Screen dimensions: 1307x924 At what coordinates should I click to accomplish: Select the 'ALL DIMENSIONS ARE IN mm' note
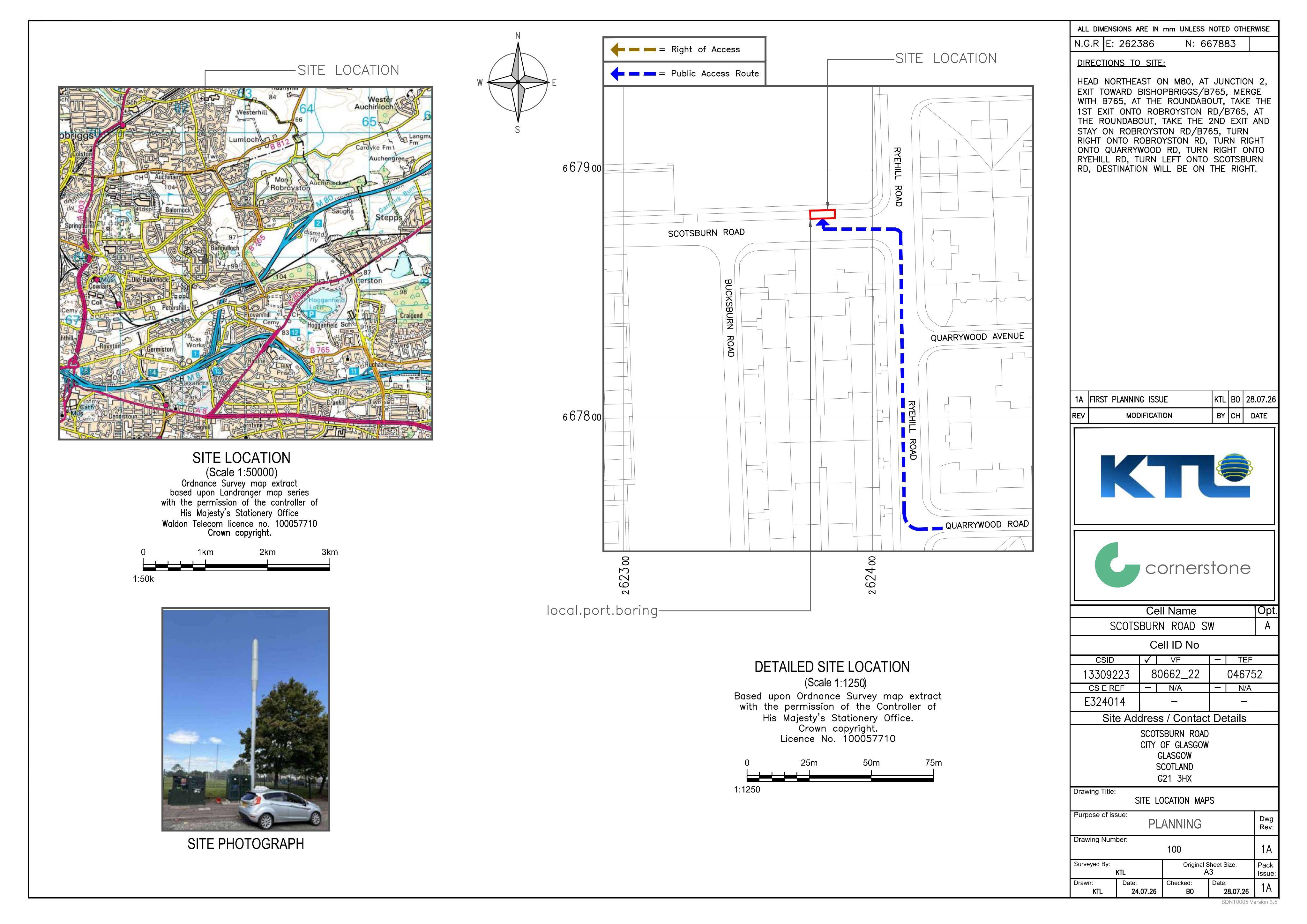click(1173, 29)
